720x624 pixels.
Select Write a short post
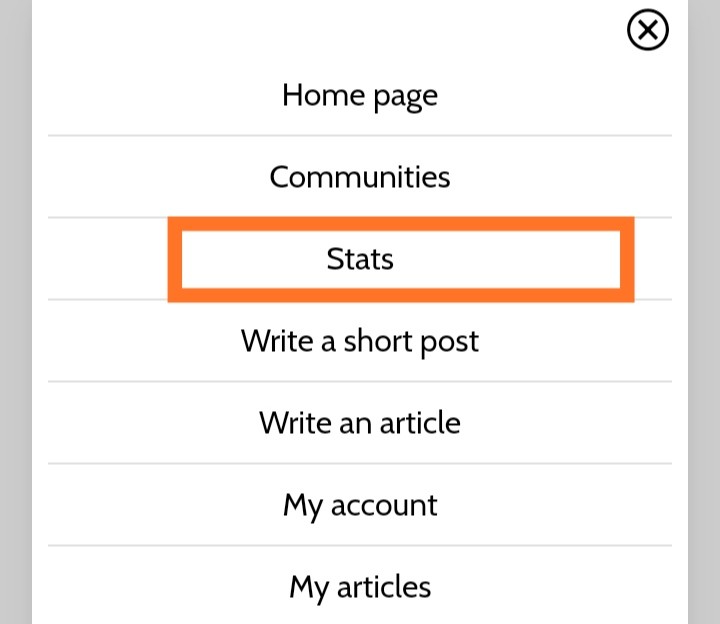point(360,341)
